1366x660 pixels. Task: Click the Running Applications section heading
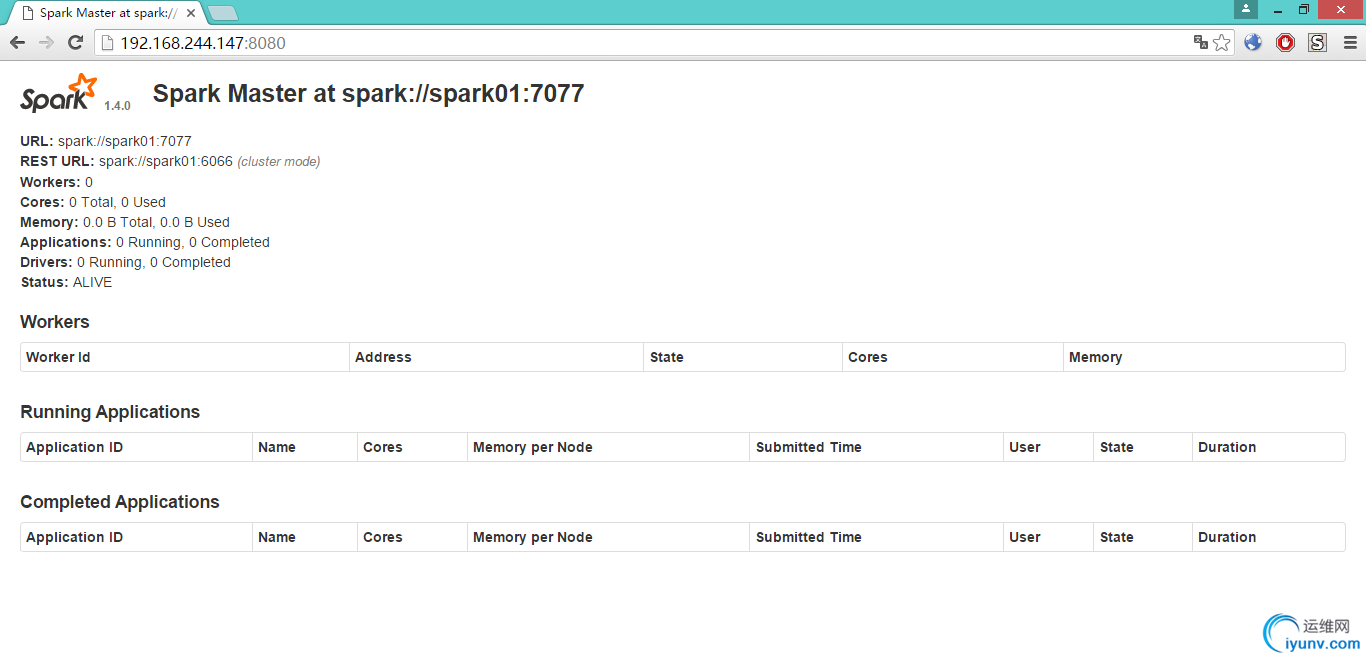pos(110,412)
